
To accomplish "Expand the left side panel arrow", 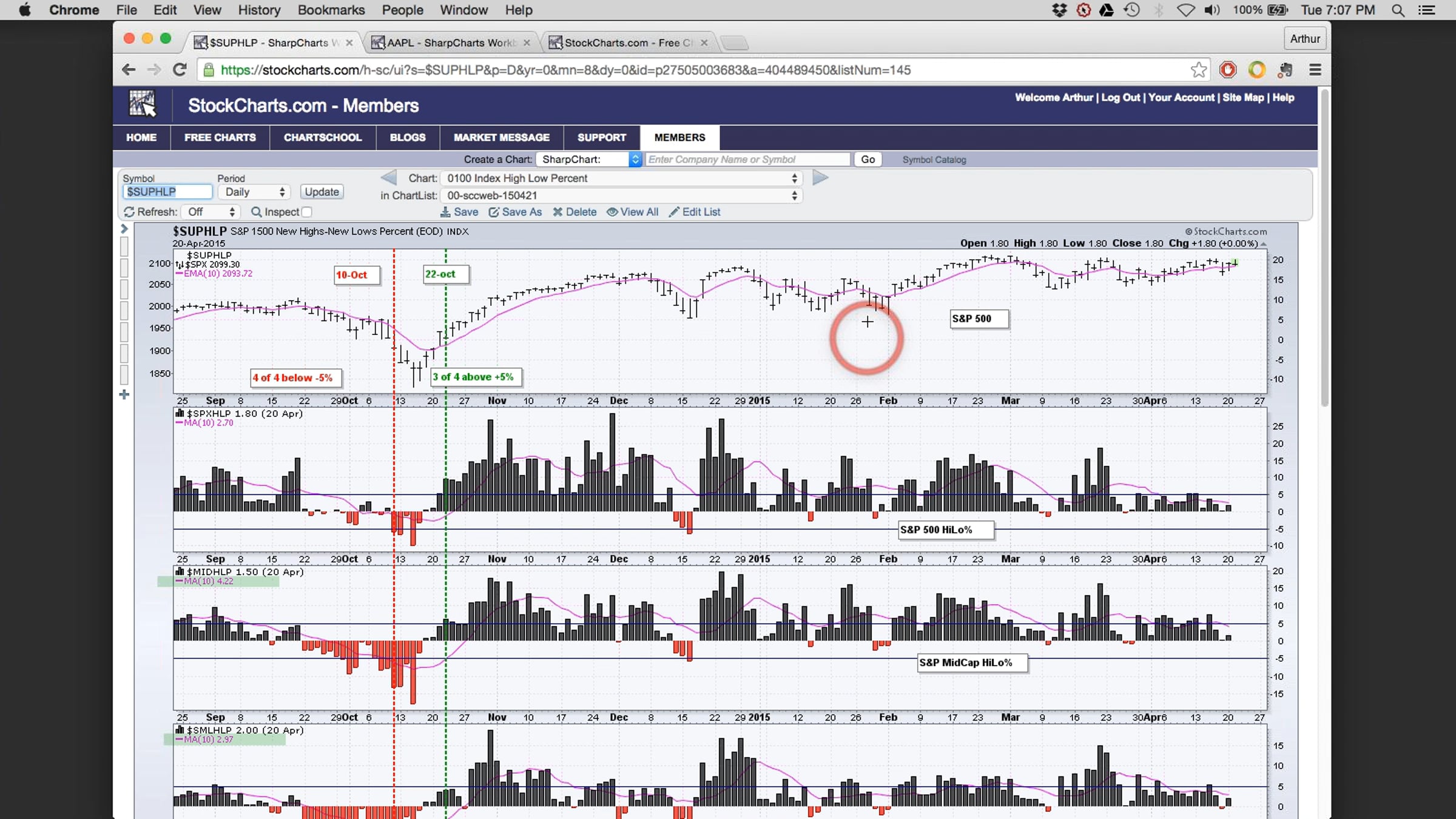I will coord(124,229).
